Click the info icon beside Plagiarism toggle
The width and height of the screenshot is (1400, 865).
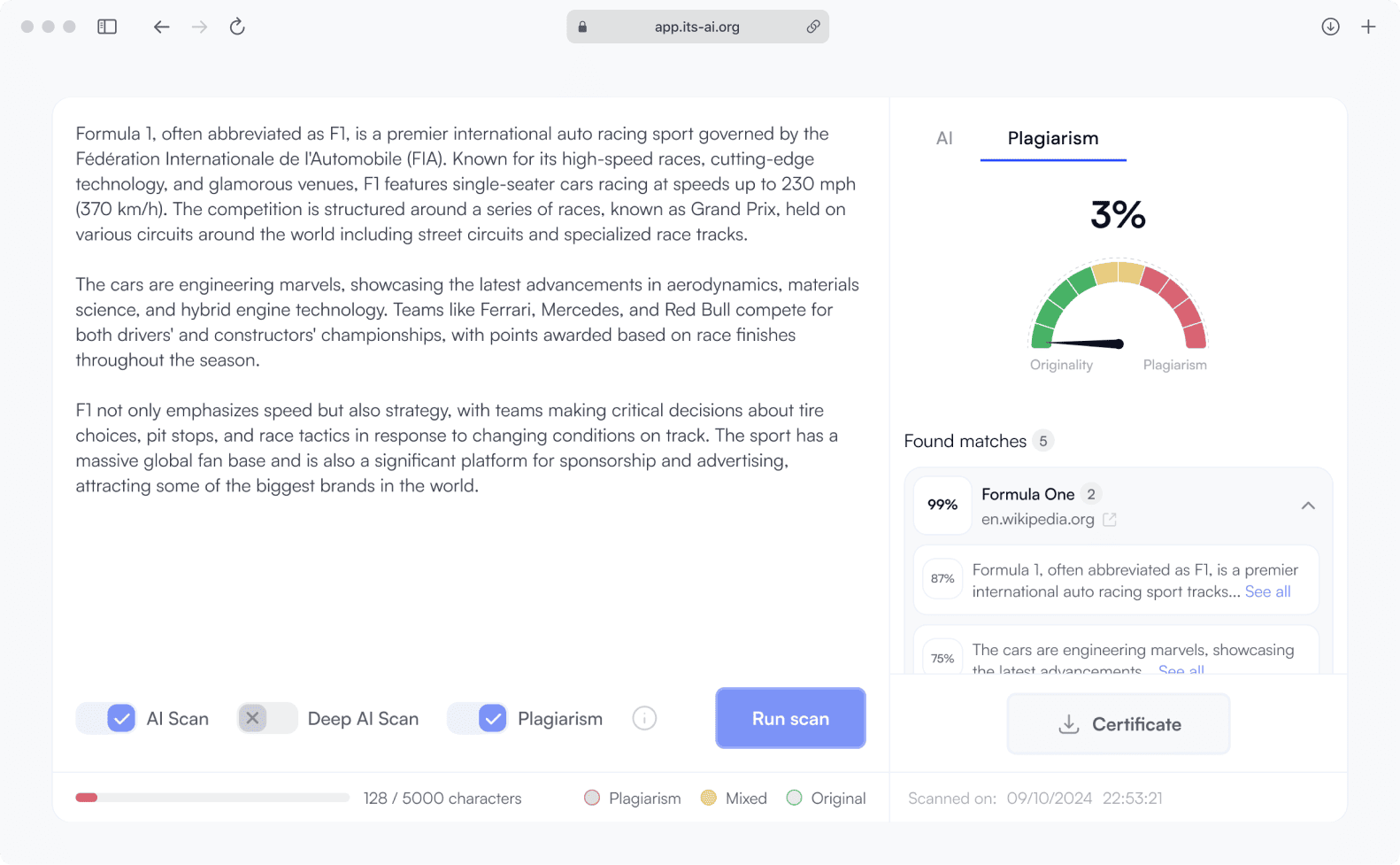coord(644,718)
